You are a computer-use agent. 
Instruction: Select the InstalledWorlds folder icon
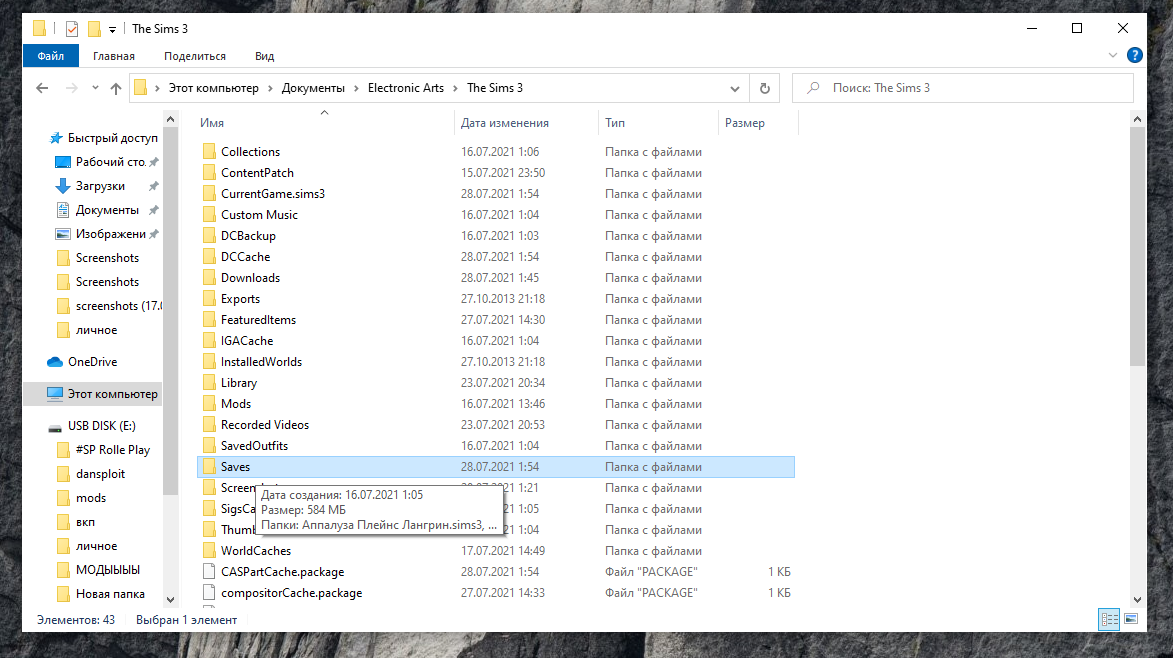coord(209,362)
